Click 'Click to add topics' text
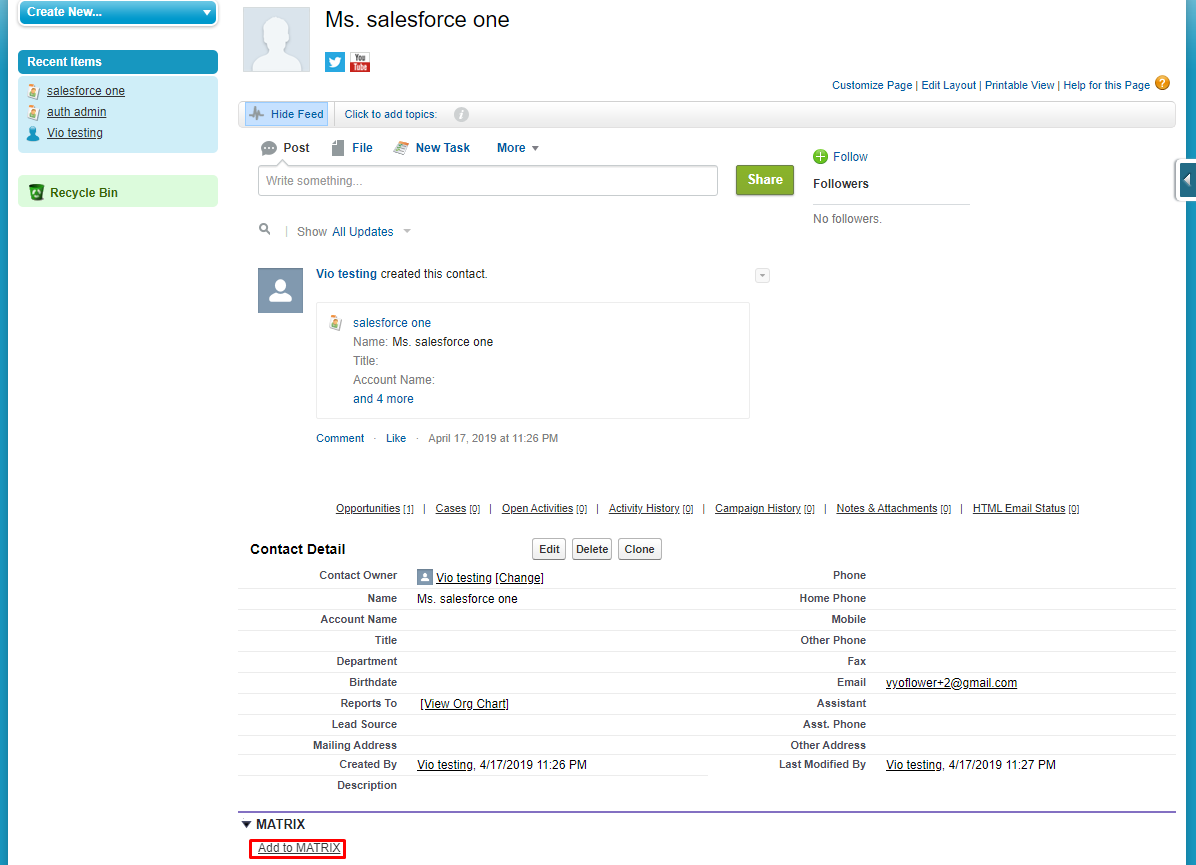The height and width of the screenshot is (865, 1196). (x=391, y=114)
